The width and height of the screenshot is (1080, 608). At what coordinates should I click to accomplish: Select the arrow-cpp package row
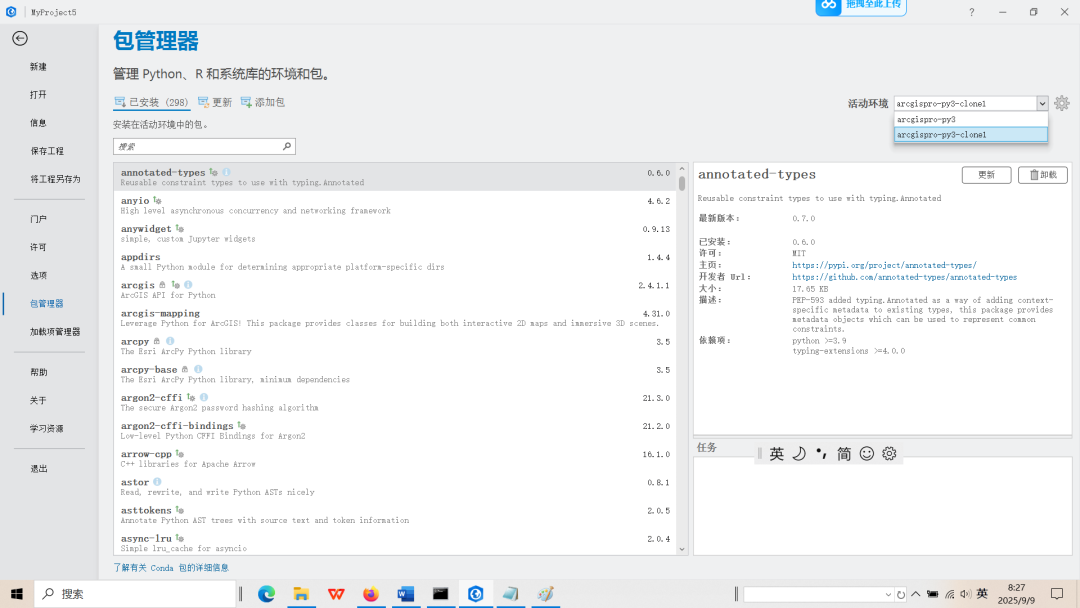click(395, 459)
